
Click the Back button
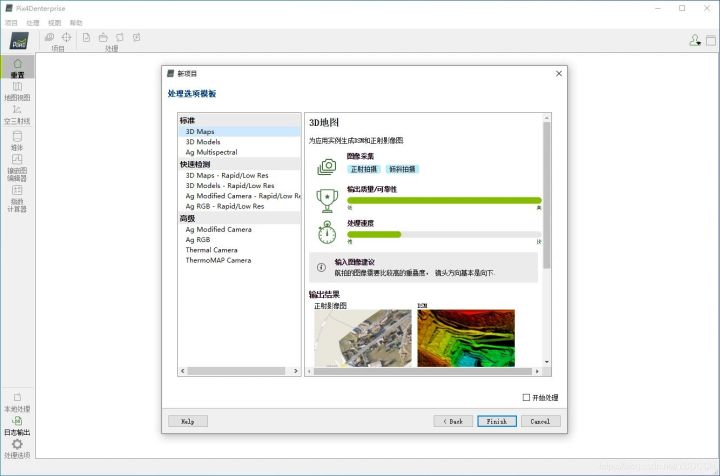click(453, 421)
